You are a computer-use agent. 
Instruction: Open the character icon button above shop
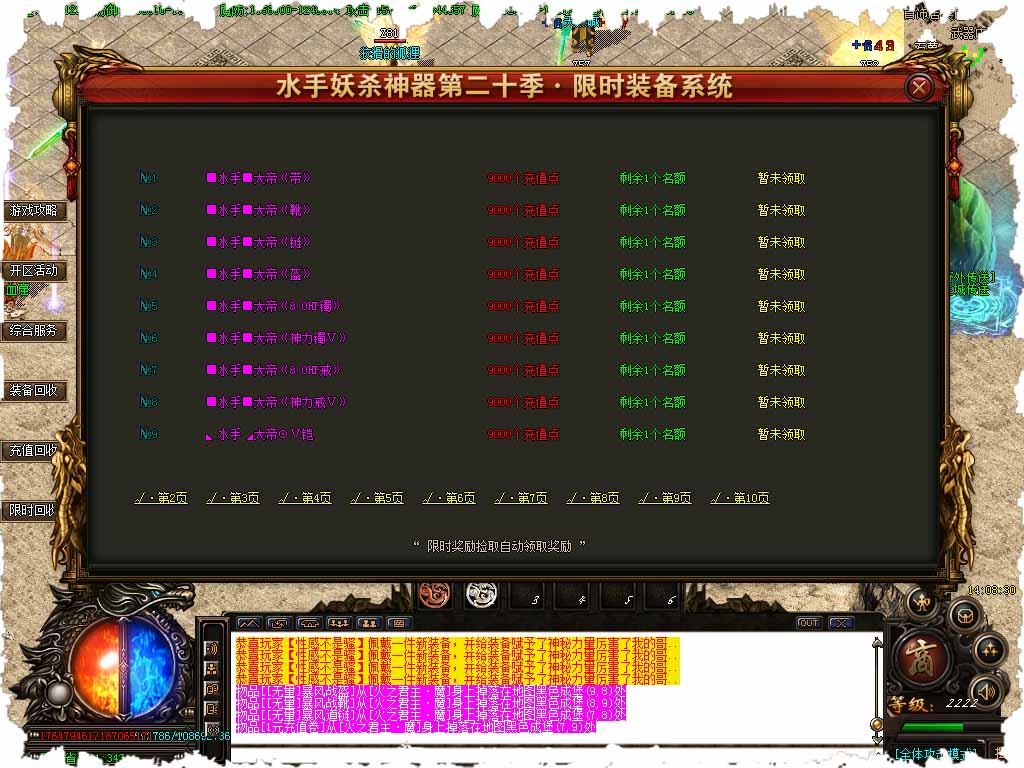[922, 602]
